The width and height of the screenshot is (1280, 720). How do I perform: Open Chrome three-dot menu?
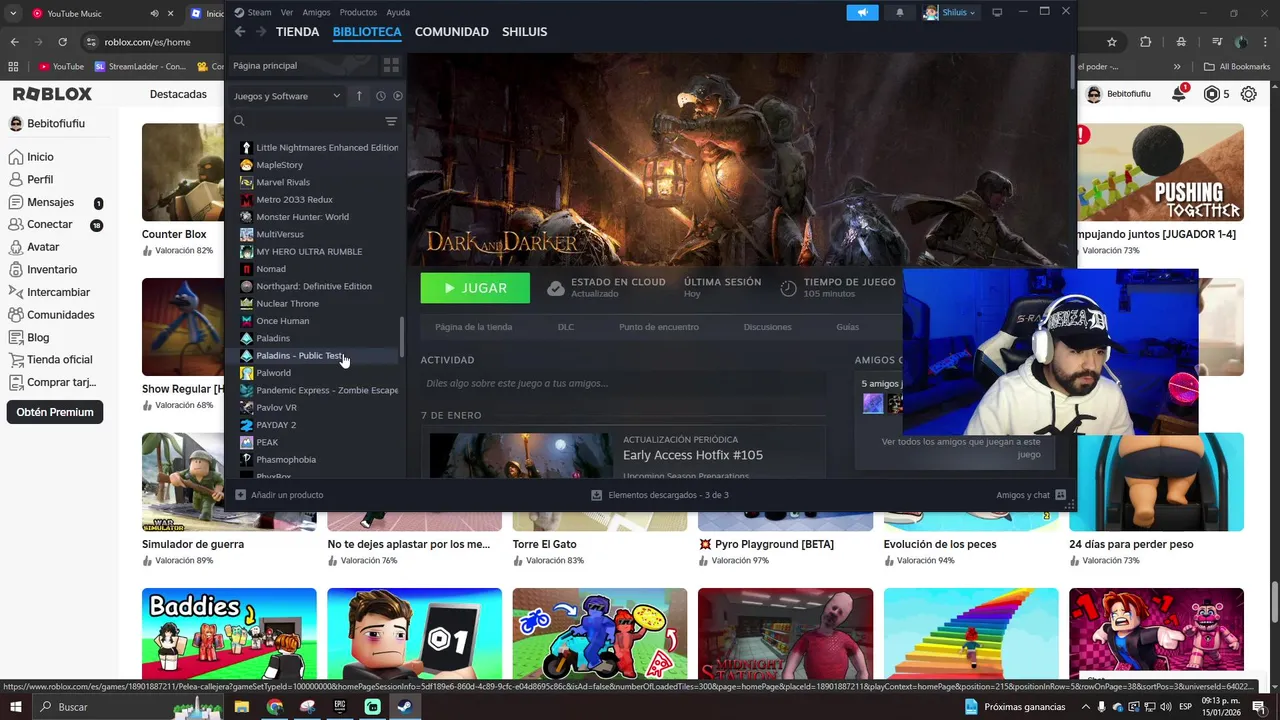pos(1266,42)
